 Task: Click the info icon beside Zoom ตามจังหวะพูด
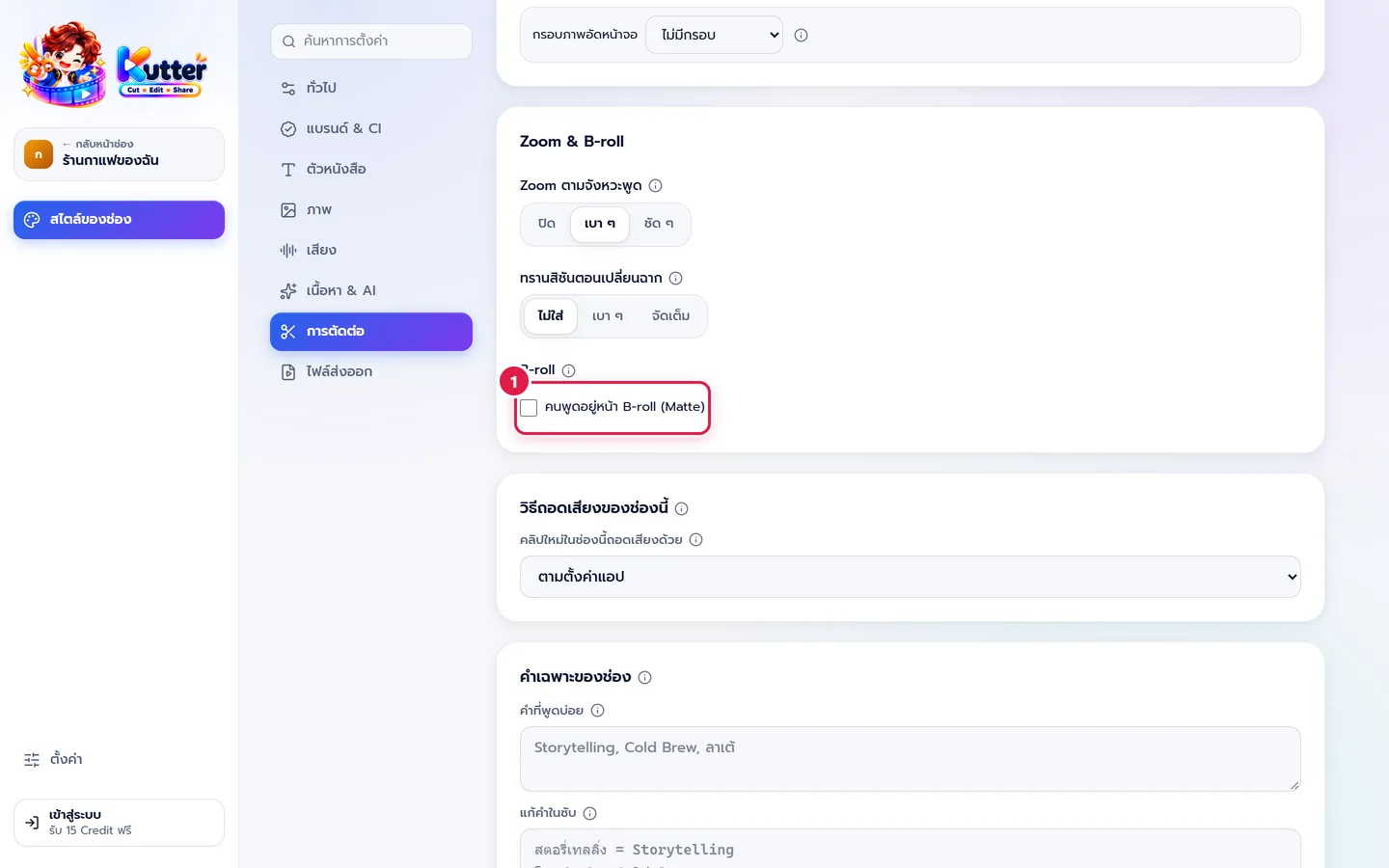[655, 186]
